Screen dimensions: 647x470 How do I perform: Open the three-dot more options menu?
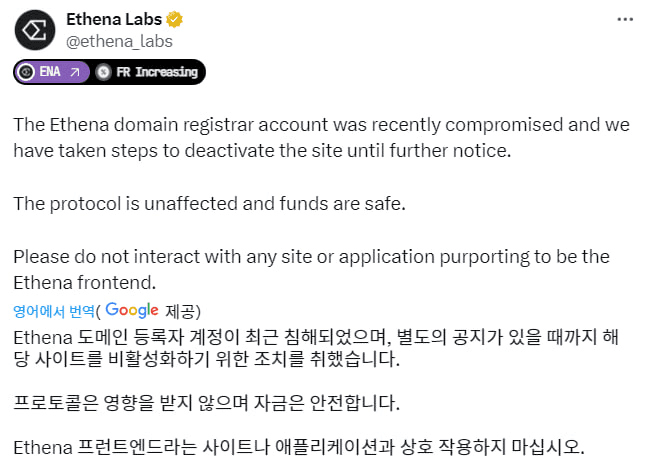tap(625, 19)
